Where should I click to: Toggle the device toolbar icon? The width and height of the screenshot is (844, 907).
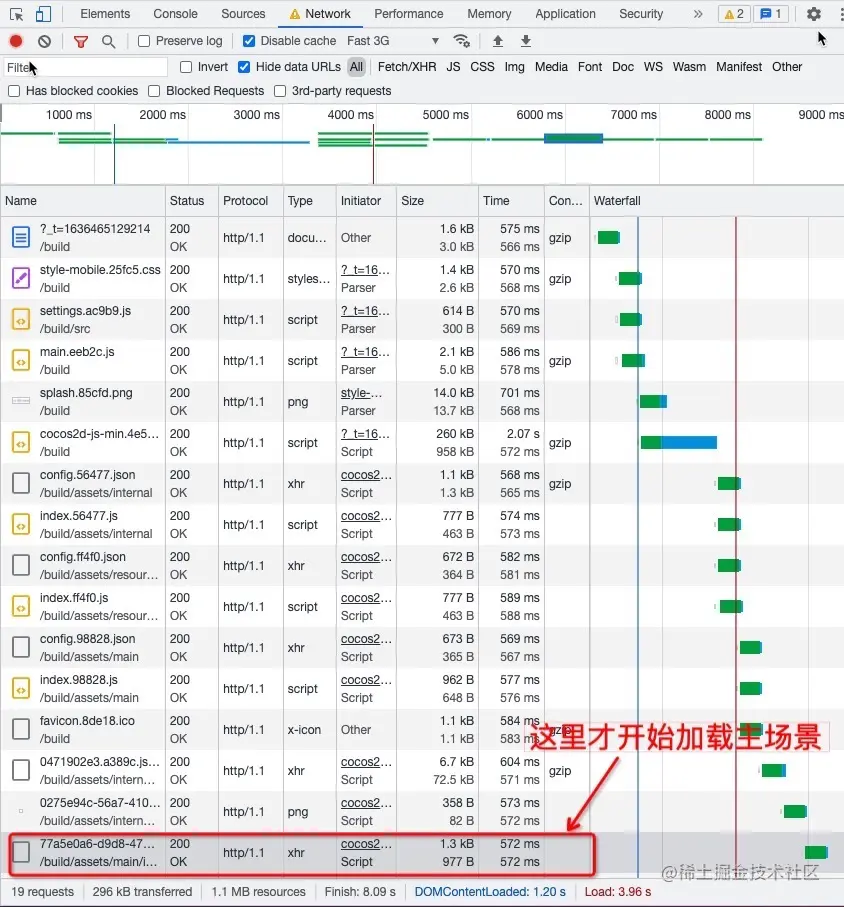pos(43,14)
